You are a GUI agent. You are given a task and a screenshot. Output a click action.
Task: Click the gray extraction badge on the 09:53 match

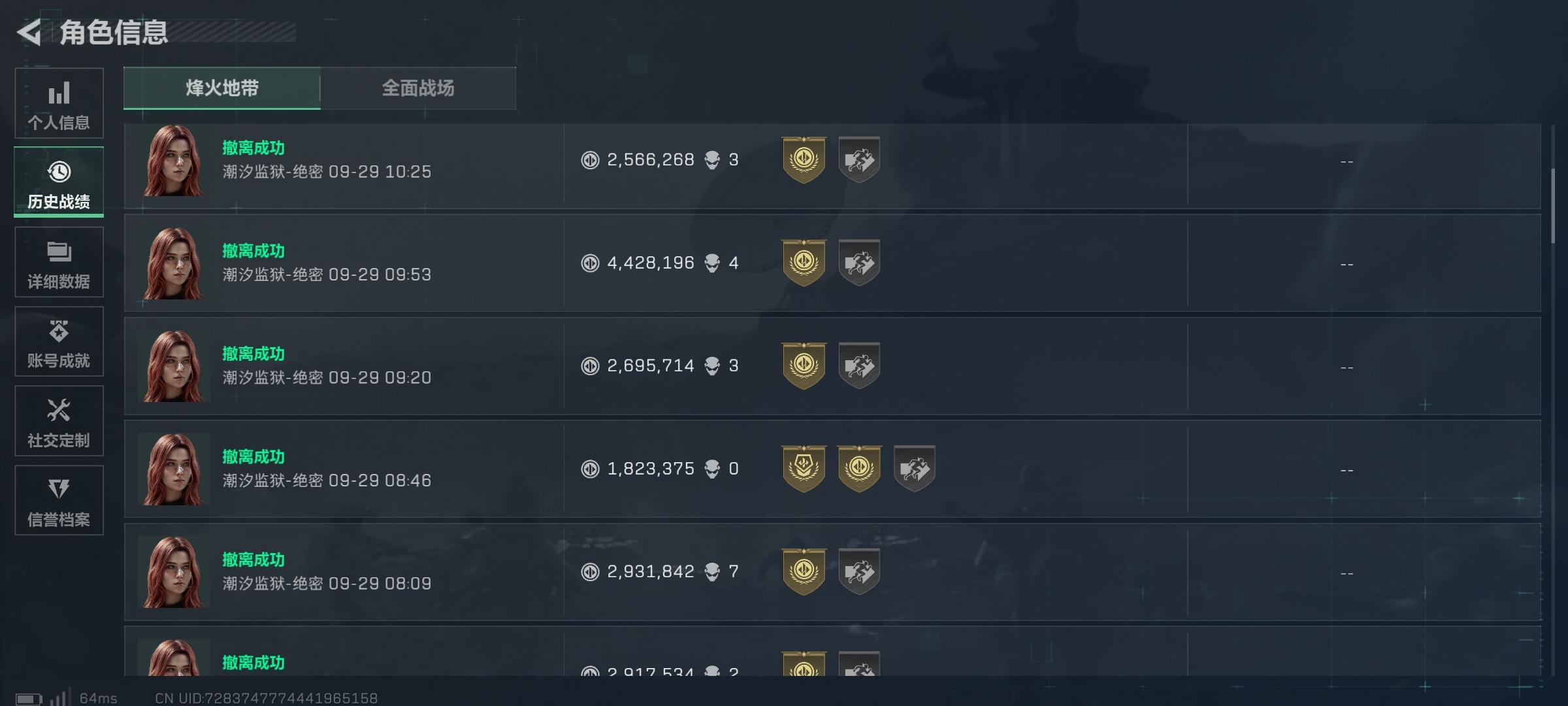coord(859,263)
